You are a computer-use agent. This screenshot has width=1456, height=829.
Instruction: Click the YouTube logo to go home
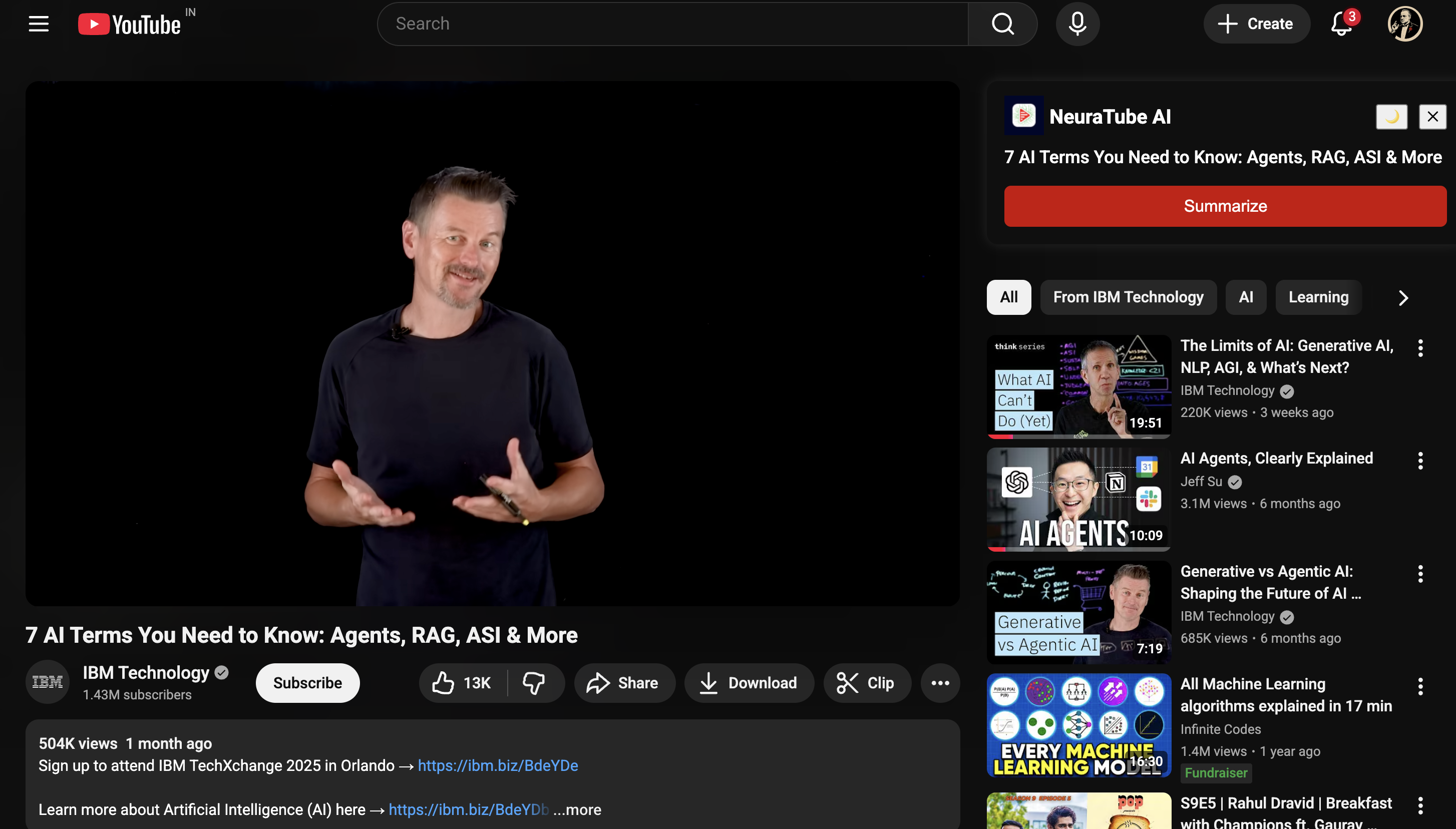click(130, 24)
